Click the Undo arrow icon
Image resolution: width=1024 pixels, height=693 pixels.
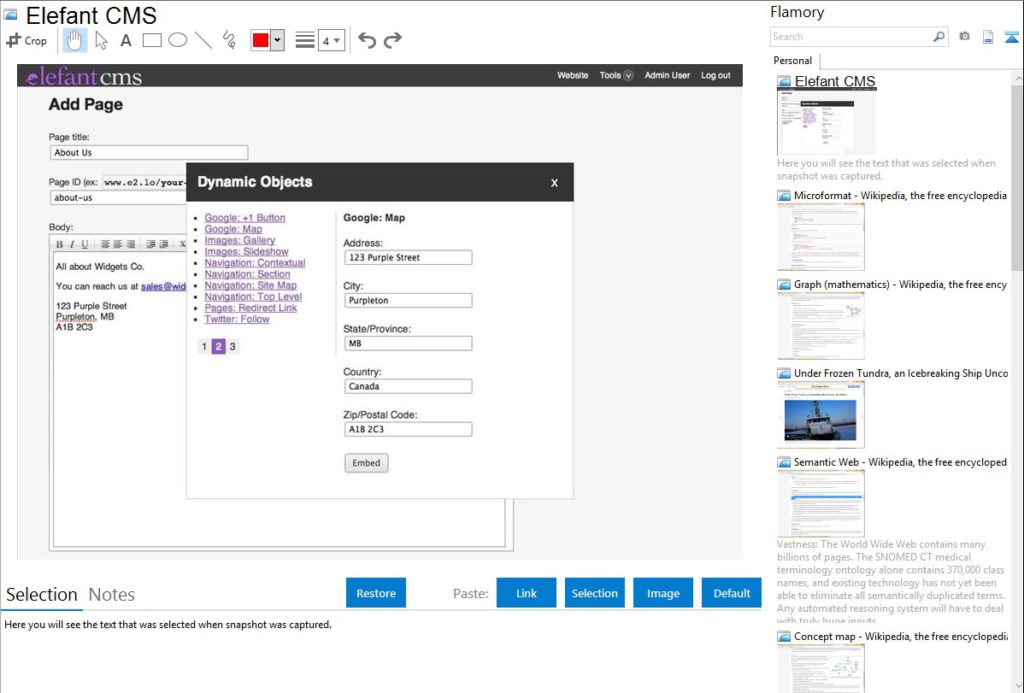click(x=367, y=40)
